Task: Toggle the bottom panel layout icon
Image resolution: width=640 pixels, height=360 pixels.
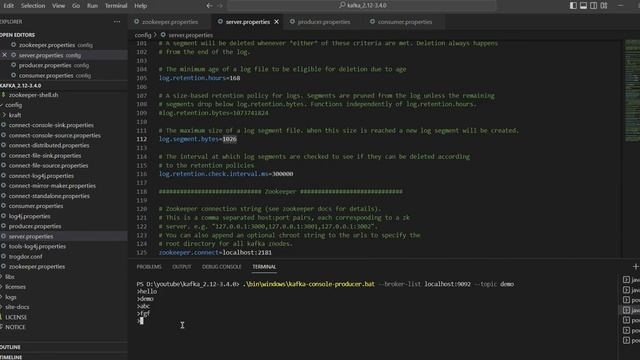Action: coord(583,5)
